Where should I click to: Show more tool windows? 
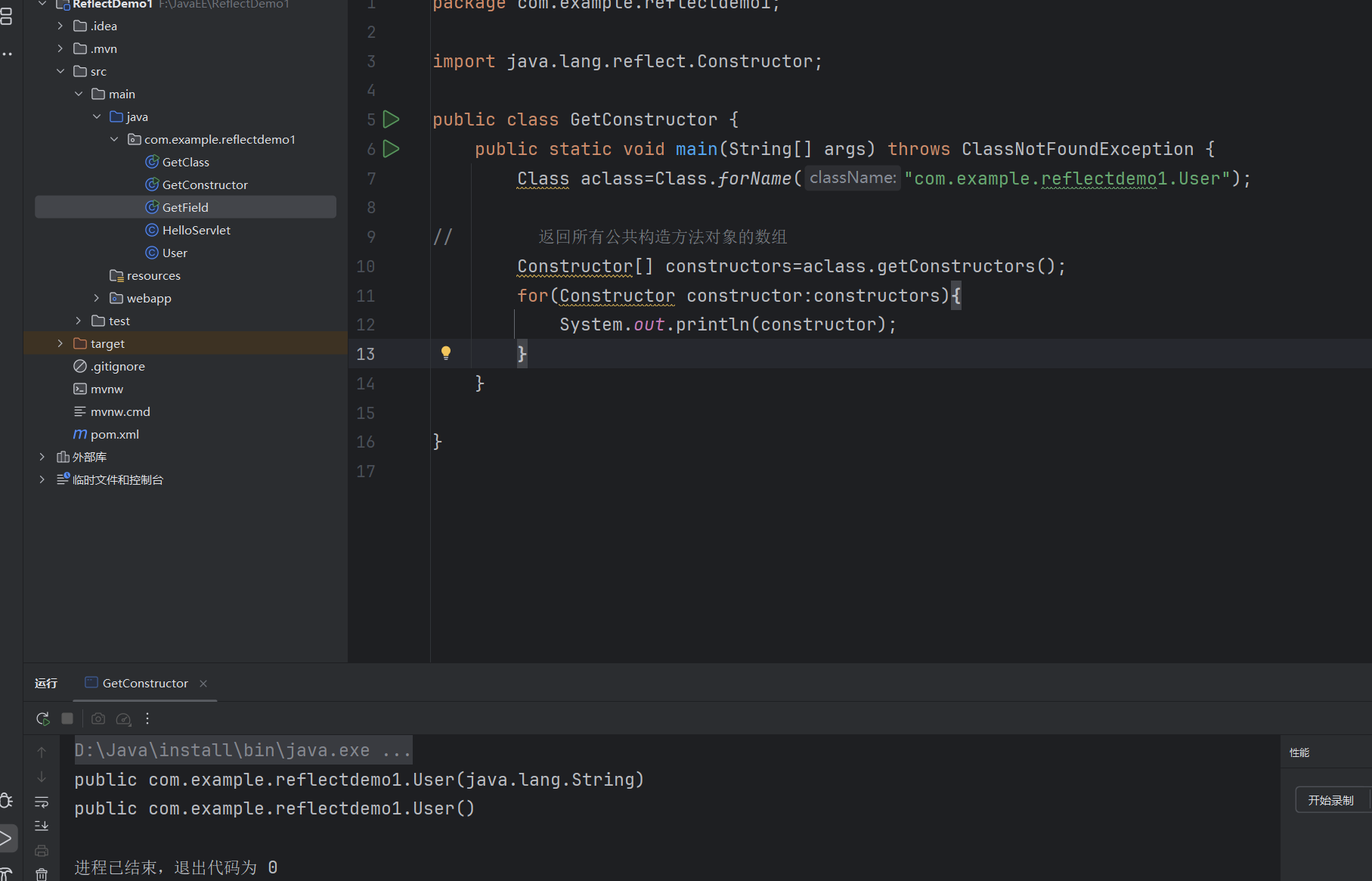click(x=7, y=54)
